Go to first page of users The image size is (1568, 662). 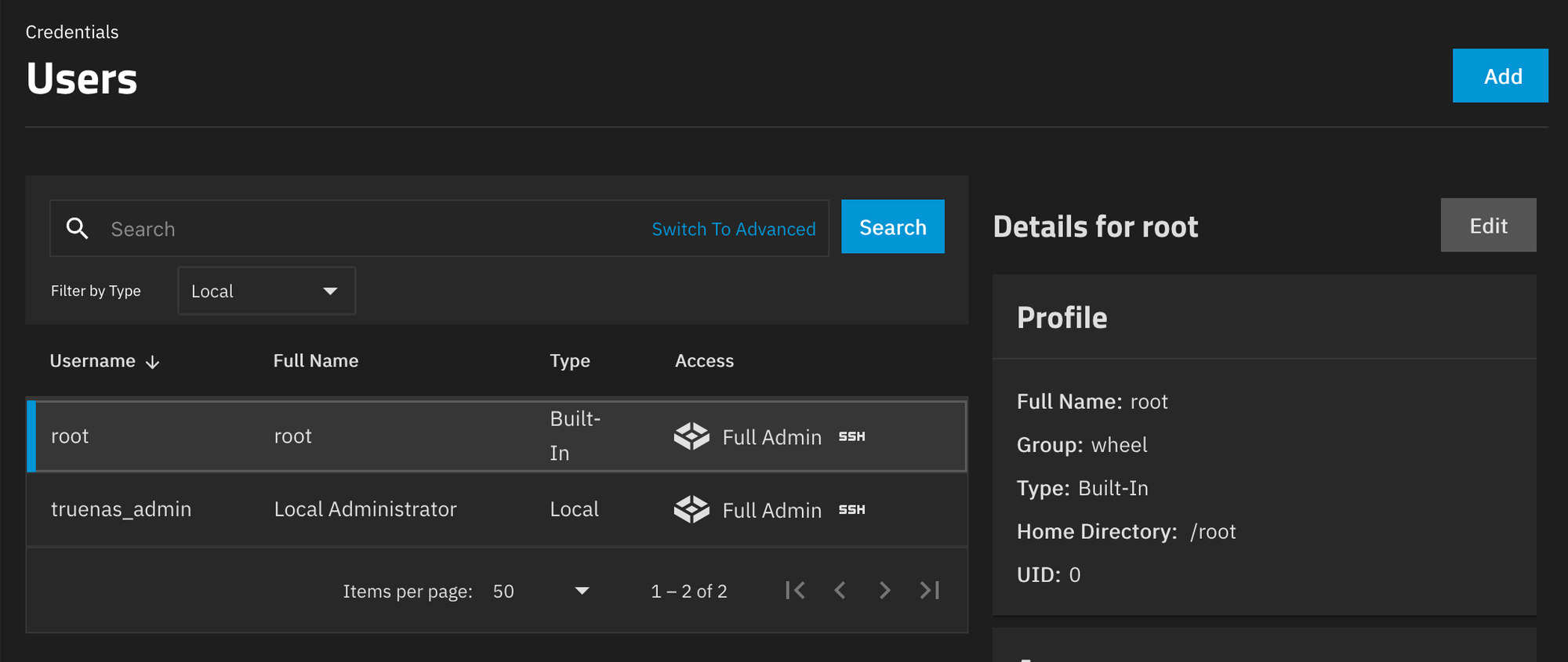pos(795,590)
